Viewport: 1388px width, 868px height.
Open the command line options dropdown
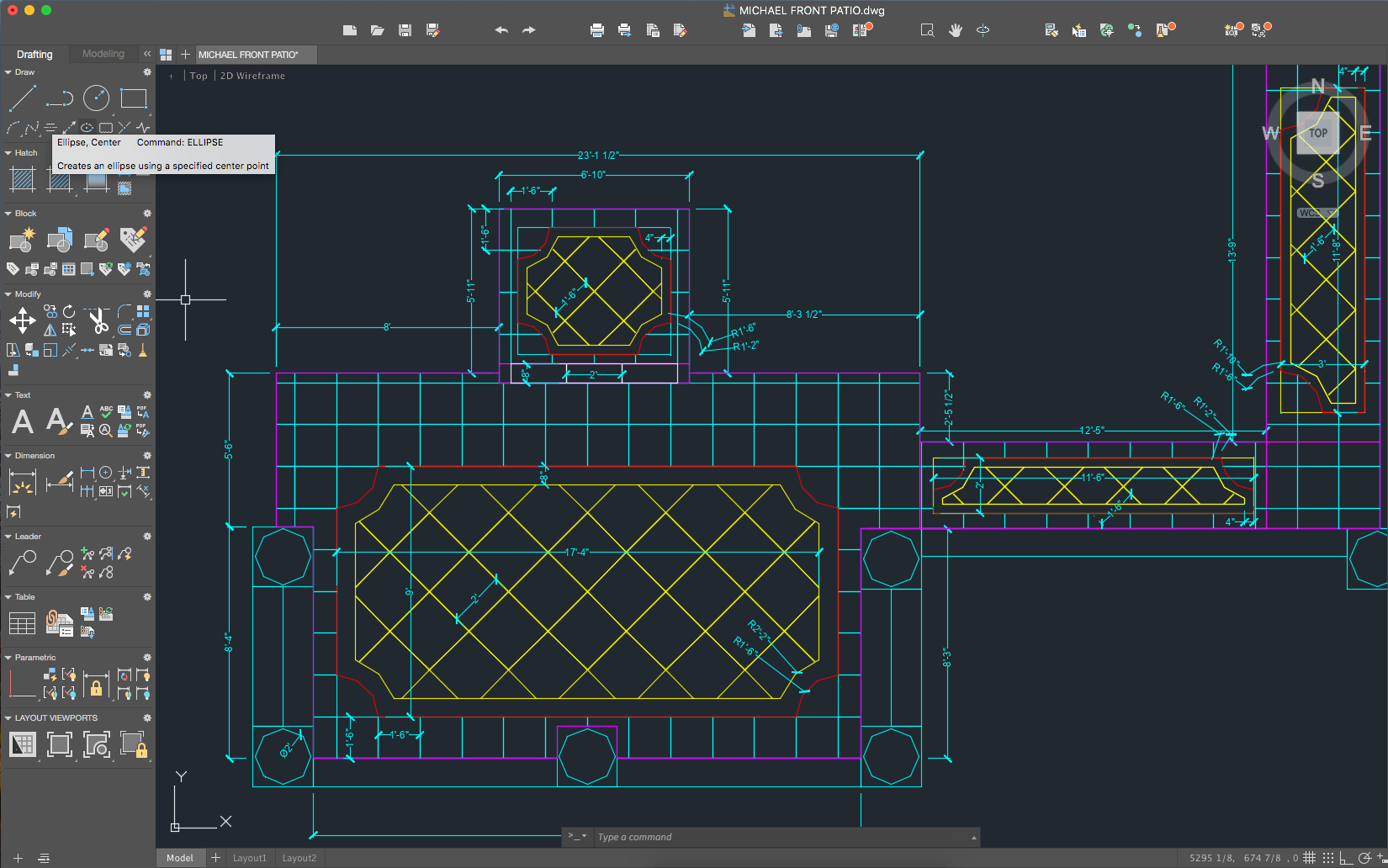click(x=577, y=836)
